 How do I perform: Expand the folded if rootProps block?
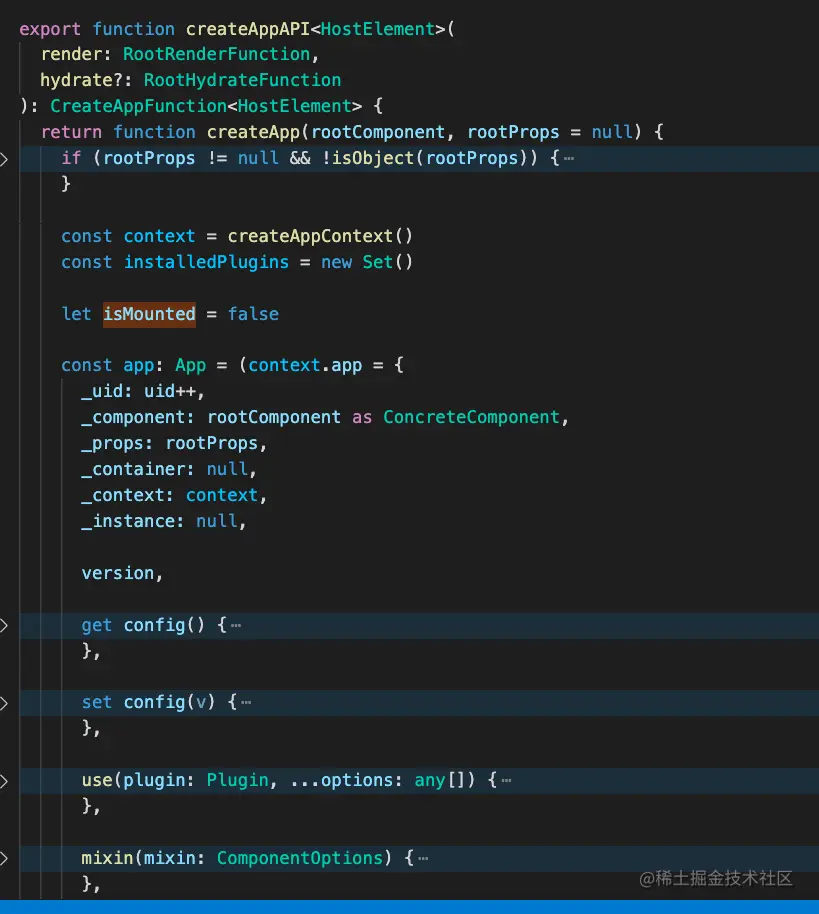coord(4,159)
